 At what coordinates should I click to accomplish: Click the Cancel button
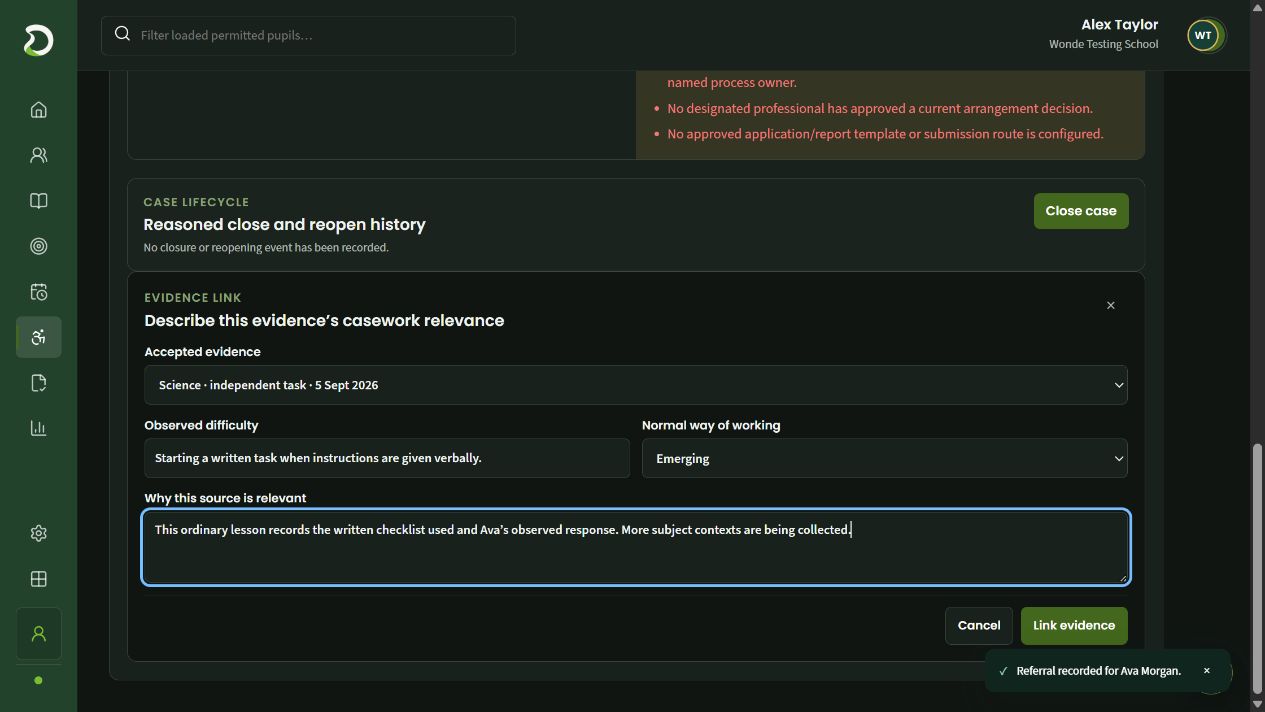979,626
